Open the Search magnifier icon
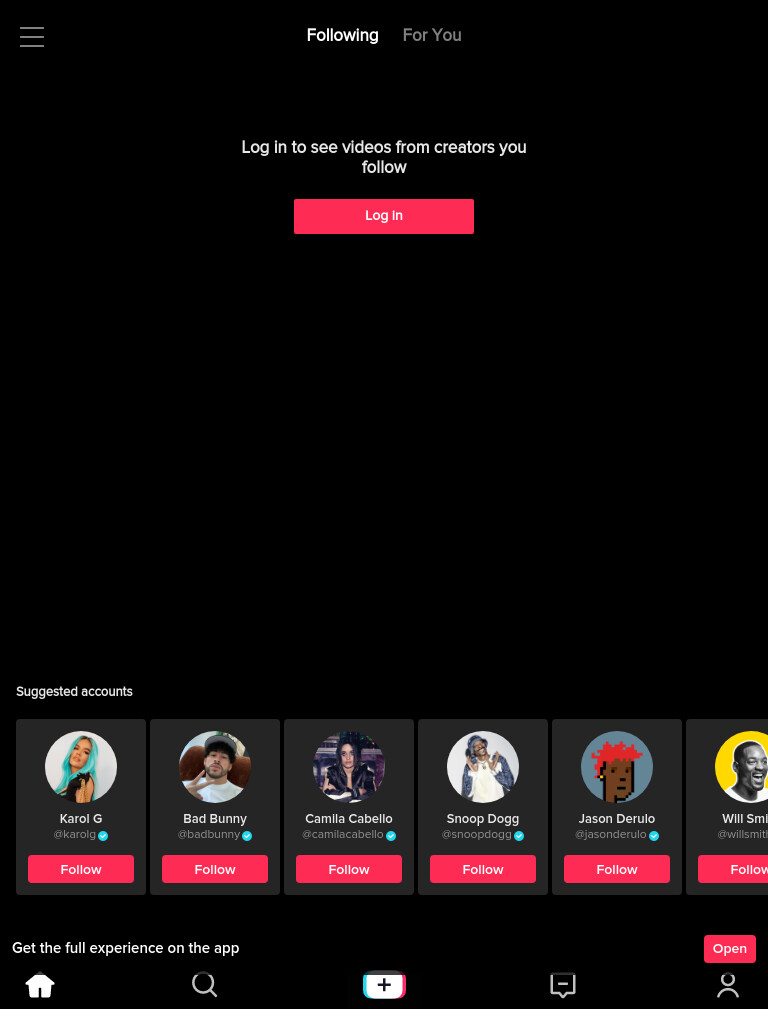This screenshot has height=1024, width=768. tap(204, 984)
